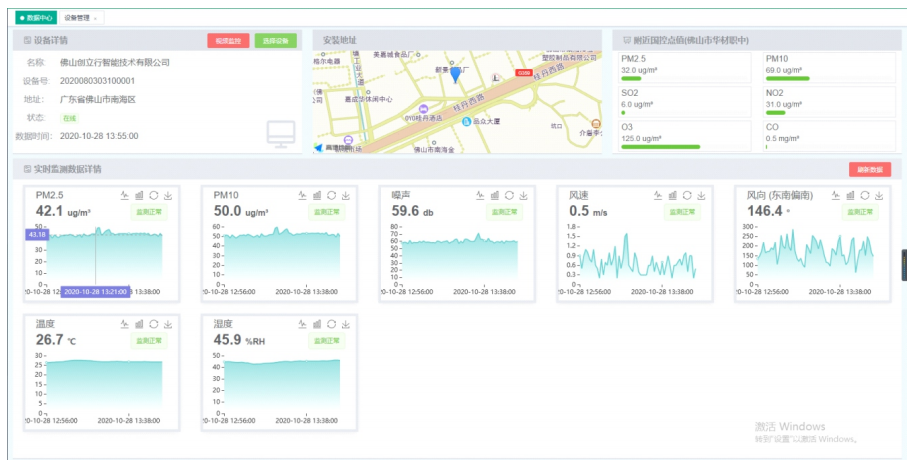Click the blue location pin on map

(455, 74)
